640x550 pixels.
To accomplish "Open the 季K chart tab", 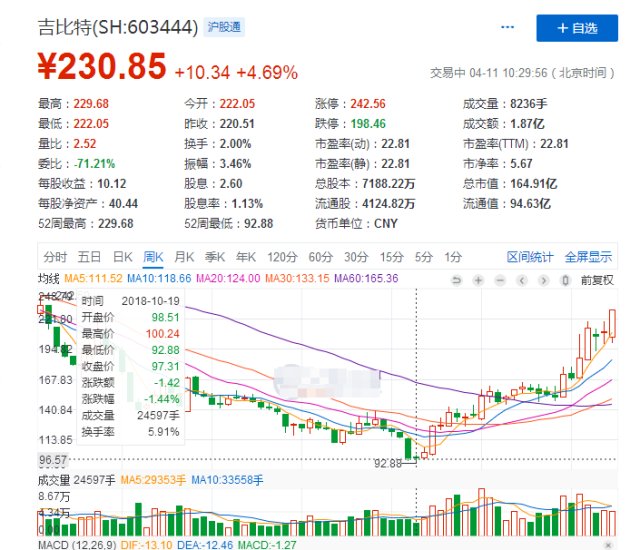I will (215, 257).
